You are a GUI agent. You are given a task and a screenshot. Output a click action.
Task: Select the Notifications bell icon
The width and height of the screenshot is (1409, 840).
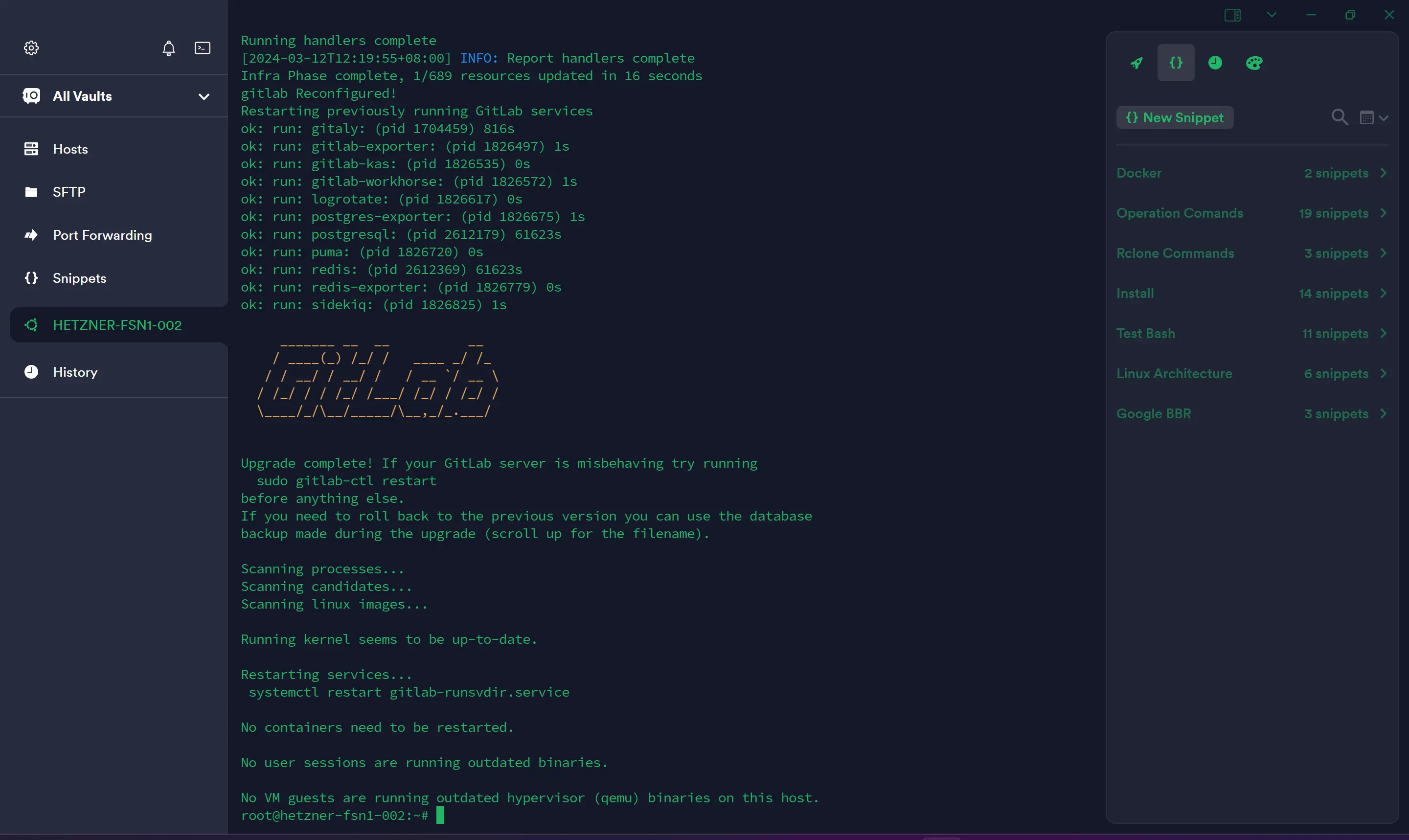[168, 47]
